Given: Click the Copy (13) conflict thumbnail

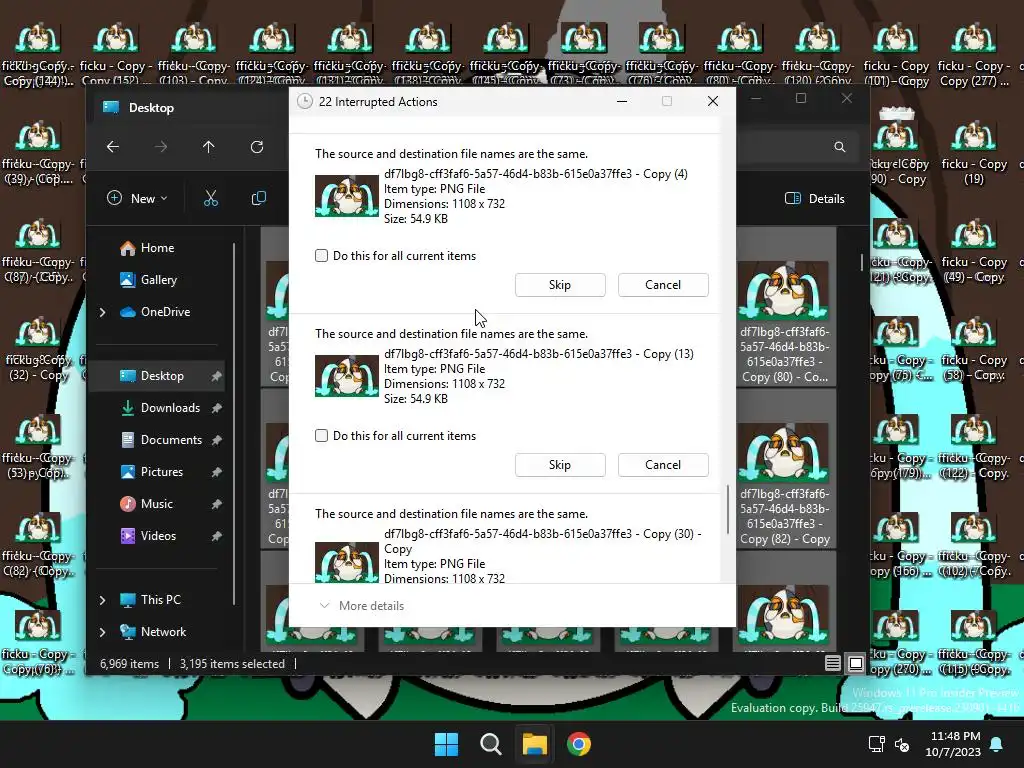Looking at the screenshot, I should tap(347, 376).
